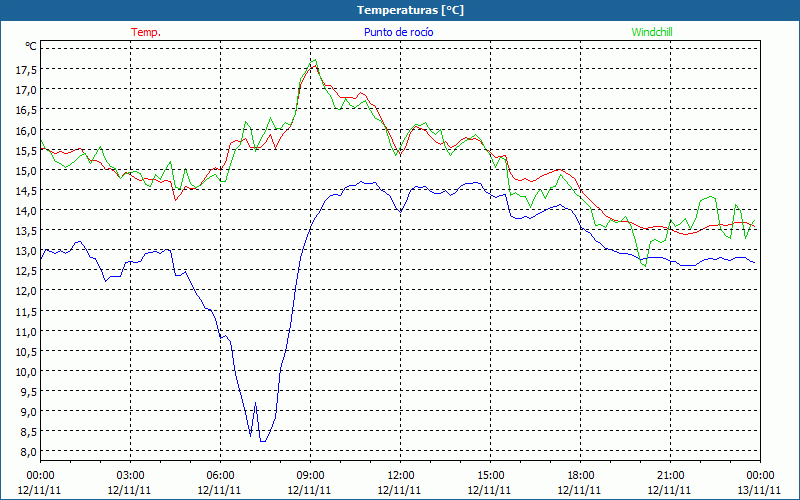Click the '°C' axis unit label
The width and height of the screenshot is (800, 500).
[x=31, y=46]
